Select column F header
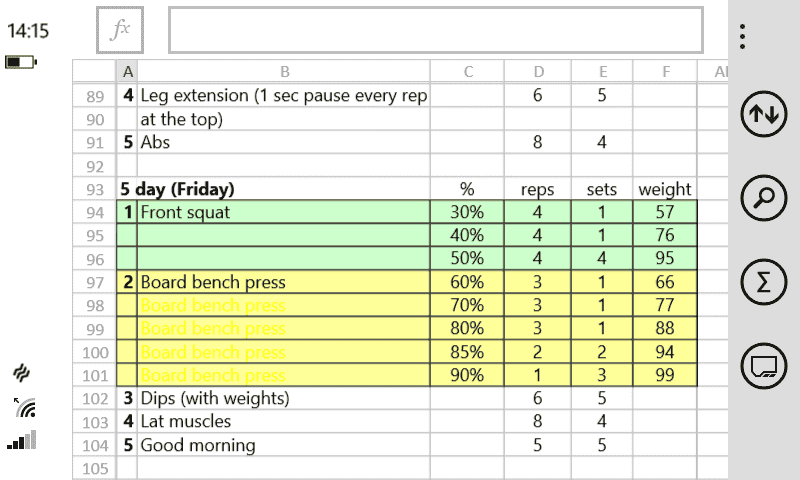The image size is (800, 480). pos(665,71)
